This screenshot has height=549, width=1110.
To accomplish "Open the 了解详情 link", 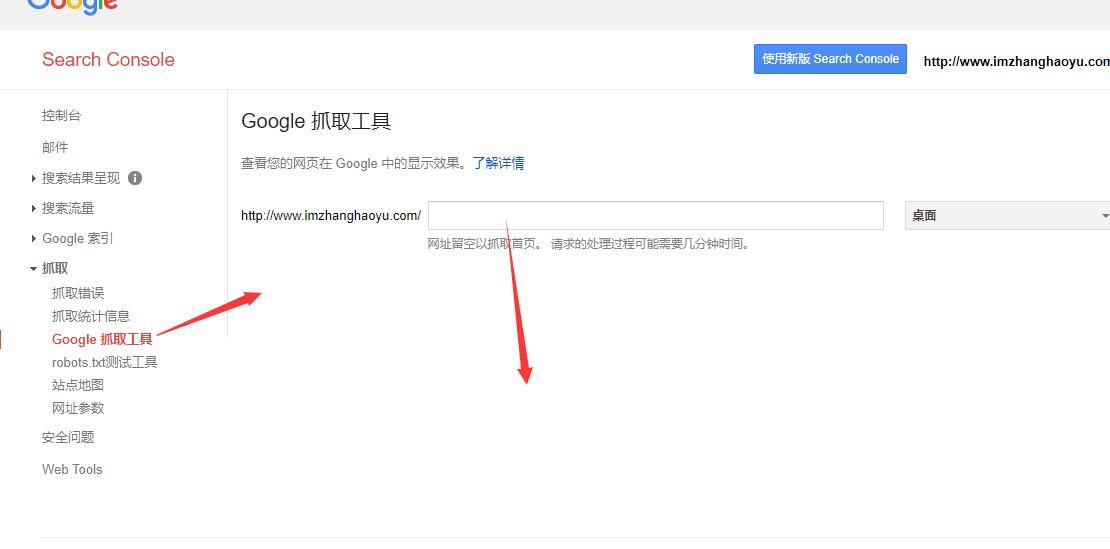I will click(x=498, y=163).
